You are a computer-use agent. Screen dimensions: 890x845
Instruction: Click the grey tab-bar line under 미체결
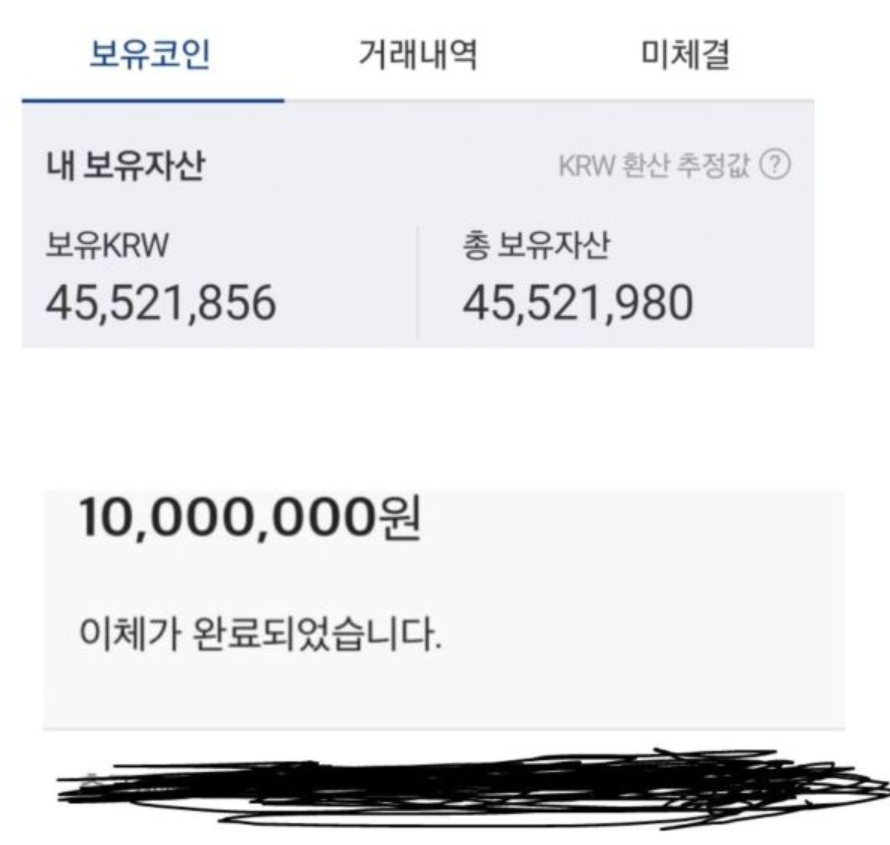685,100
